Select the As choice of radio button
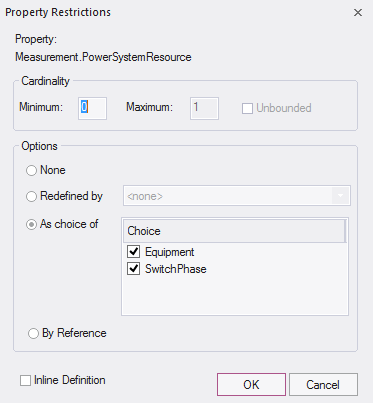The height and width of the screenshot is (403, 373). tap(31, 225)
